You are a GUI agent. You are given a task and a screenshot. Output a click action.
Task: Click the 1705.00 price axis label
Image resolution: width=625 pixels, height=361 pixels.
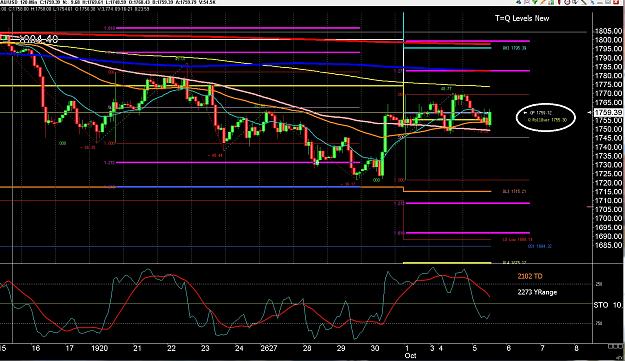click(608, 210)
